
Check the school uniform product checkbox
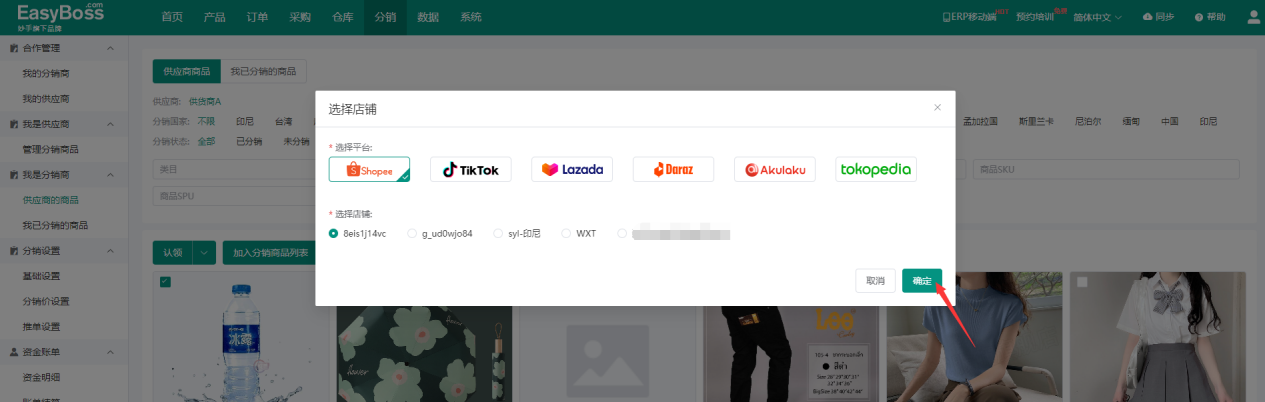pos(1082,282)
